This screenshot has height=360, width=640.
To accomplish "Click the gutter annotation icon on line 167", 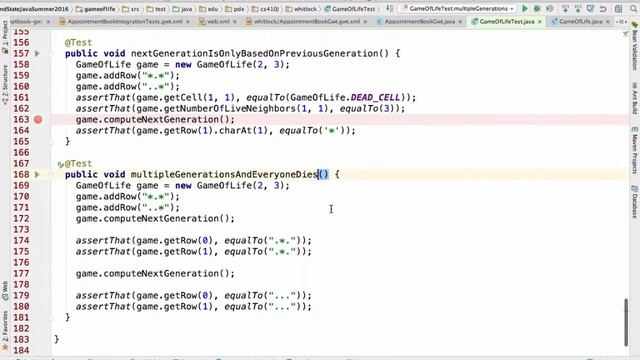I will coord(60,164).
